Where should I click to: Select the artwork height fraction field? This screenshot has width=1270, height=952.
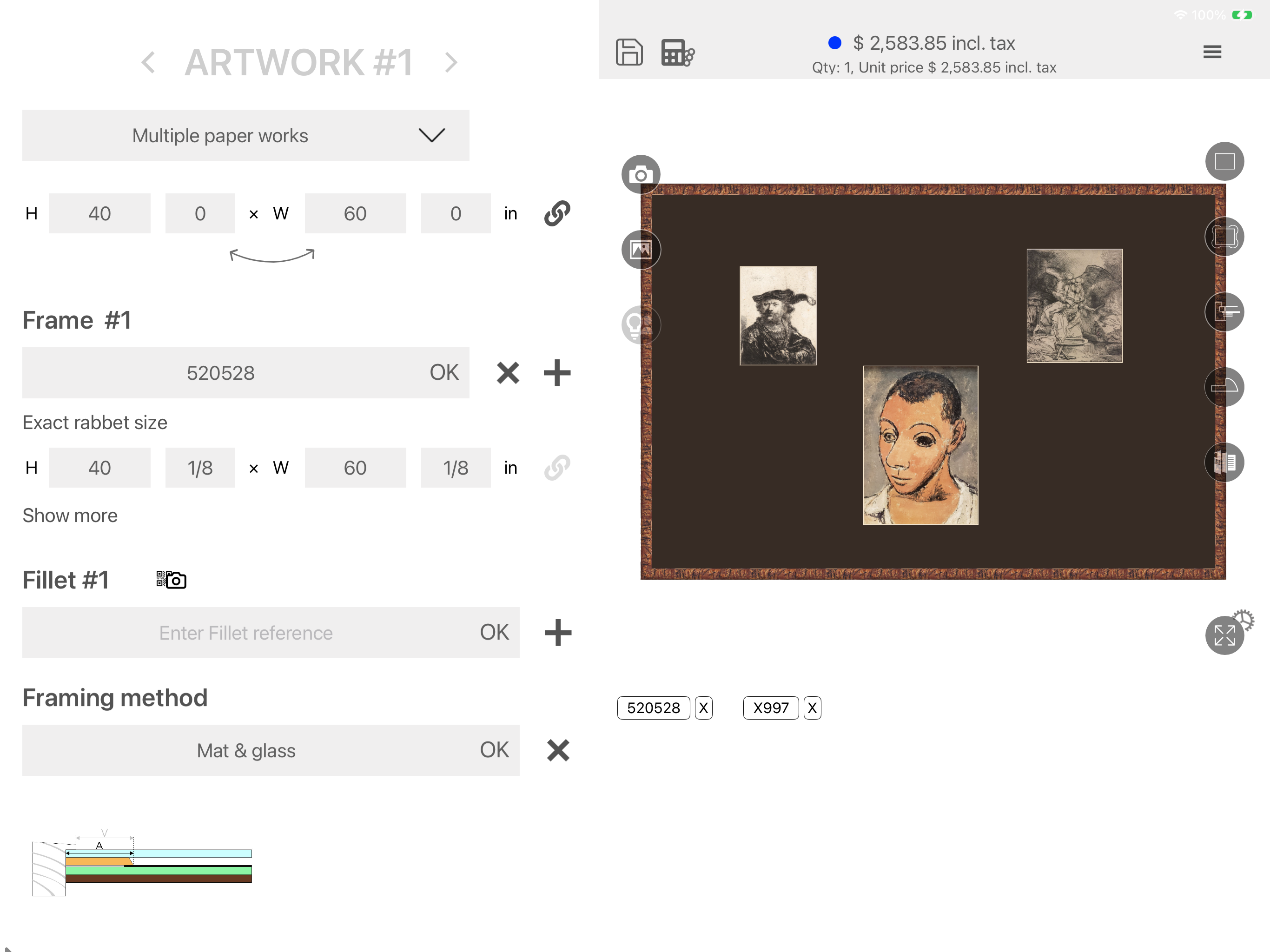pyautogui.click(x=200, y=214)
